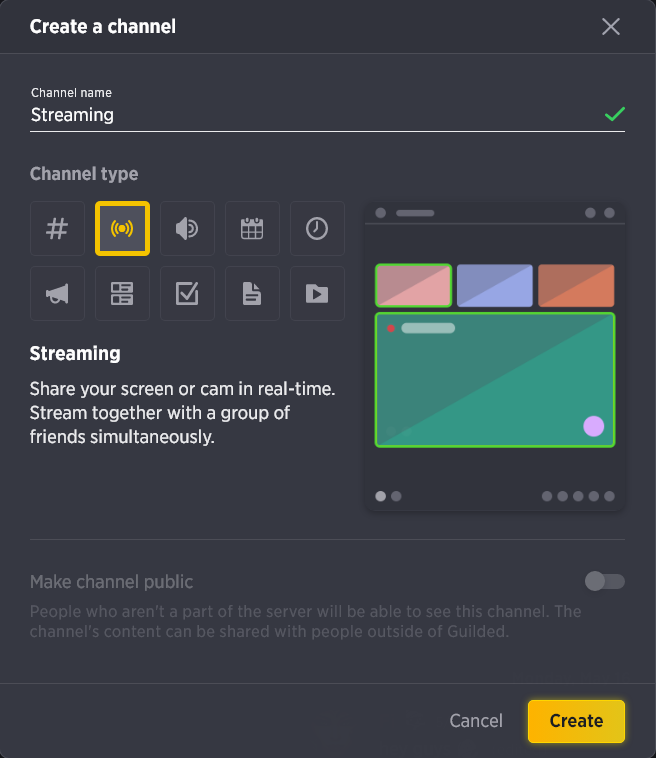656x758 pixels.
Task: Select the Scheduling clock channel type icon
Action: pos(317,229)
